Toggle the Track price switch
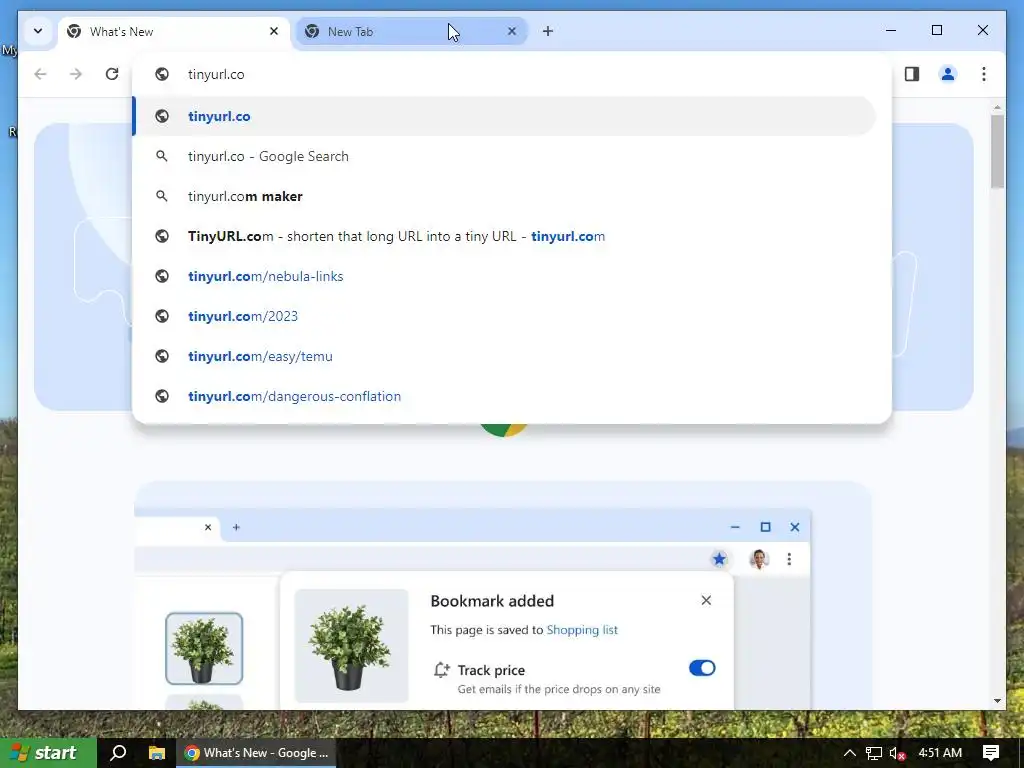This screenshot has height=768, width=1024. coord(702,668)
